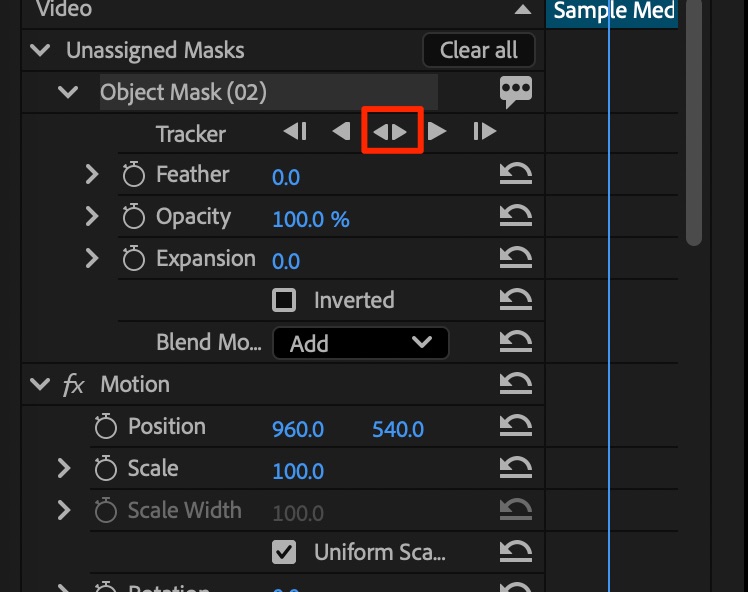The height and width of the screenshot is (592, 748).
Task: Reset the Expansion value
Action: [515, 259]
